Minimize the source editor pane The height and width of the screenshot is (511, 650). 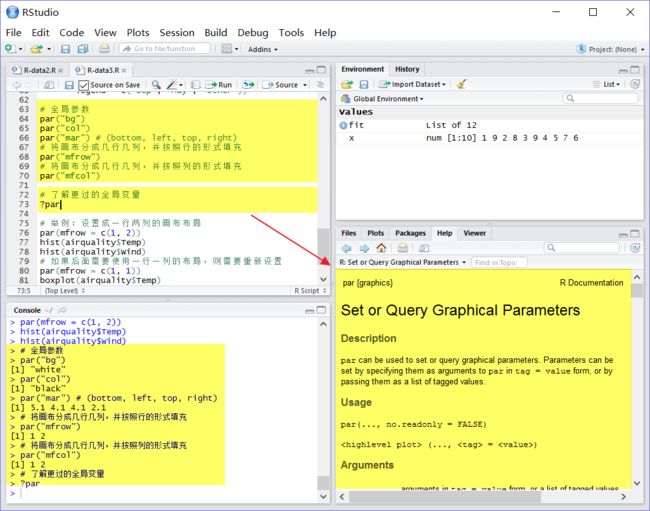coord(309,70)
